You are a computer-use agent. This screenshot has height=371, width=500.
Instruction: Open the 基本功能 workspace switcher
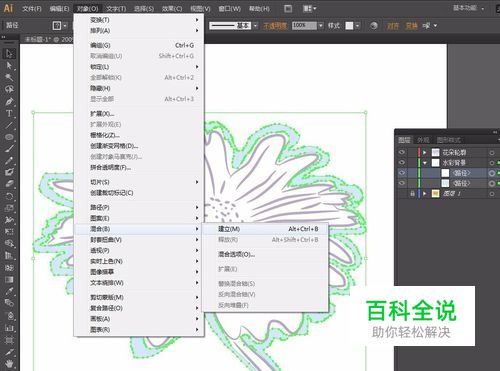[x=468, y=8]
